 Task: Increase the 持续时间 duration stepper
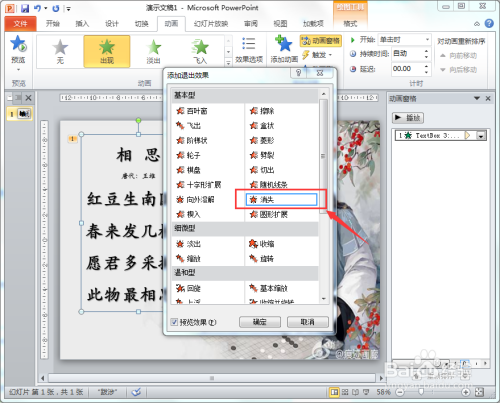[x=426, y=51]
